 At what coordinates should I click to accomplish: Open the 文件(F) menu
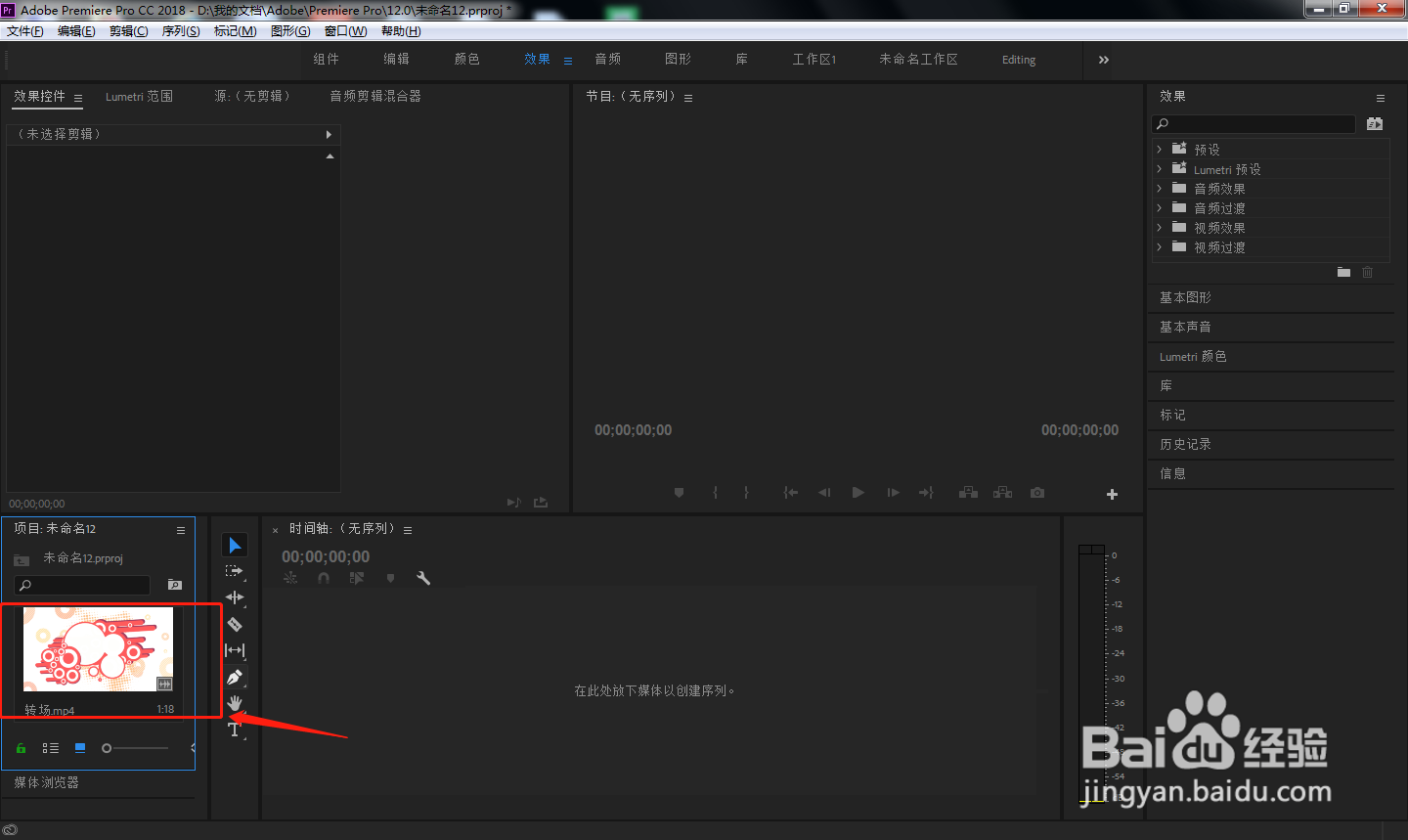25,31
